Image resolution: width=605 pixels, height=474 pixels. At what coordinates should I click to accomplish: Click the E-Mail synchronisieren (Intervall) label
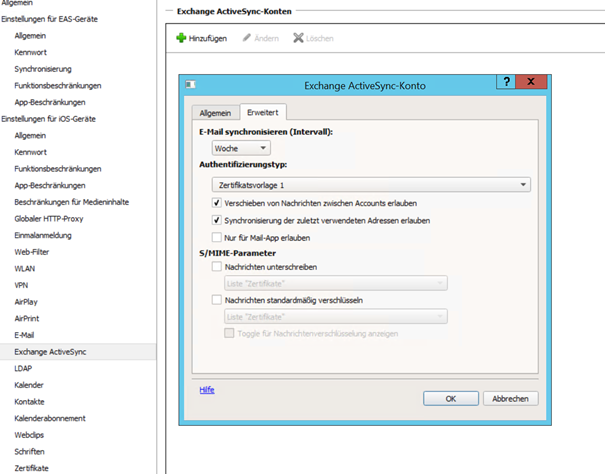[x=266, y=132]
